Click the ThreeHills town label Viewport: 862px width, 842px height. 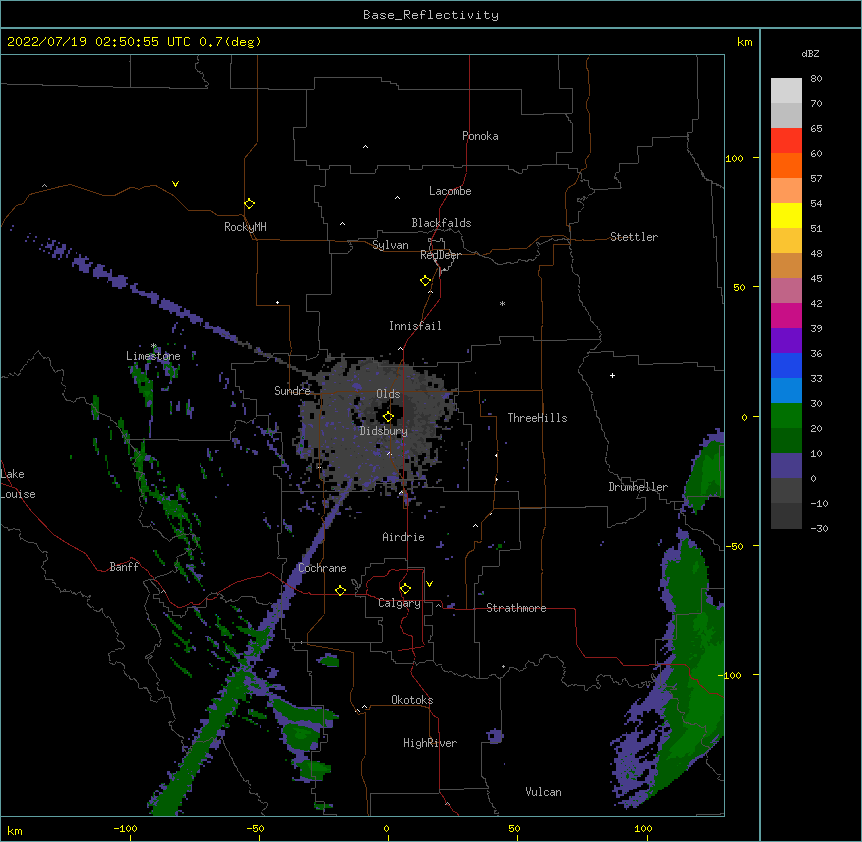[x=538, y=418]
